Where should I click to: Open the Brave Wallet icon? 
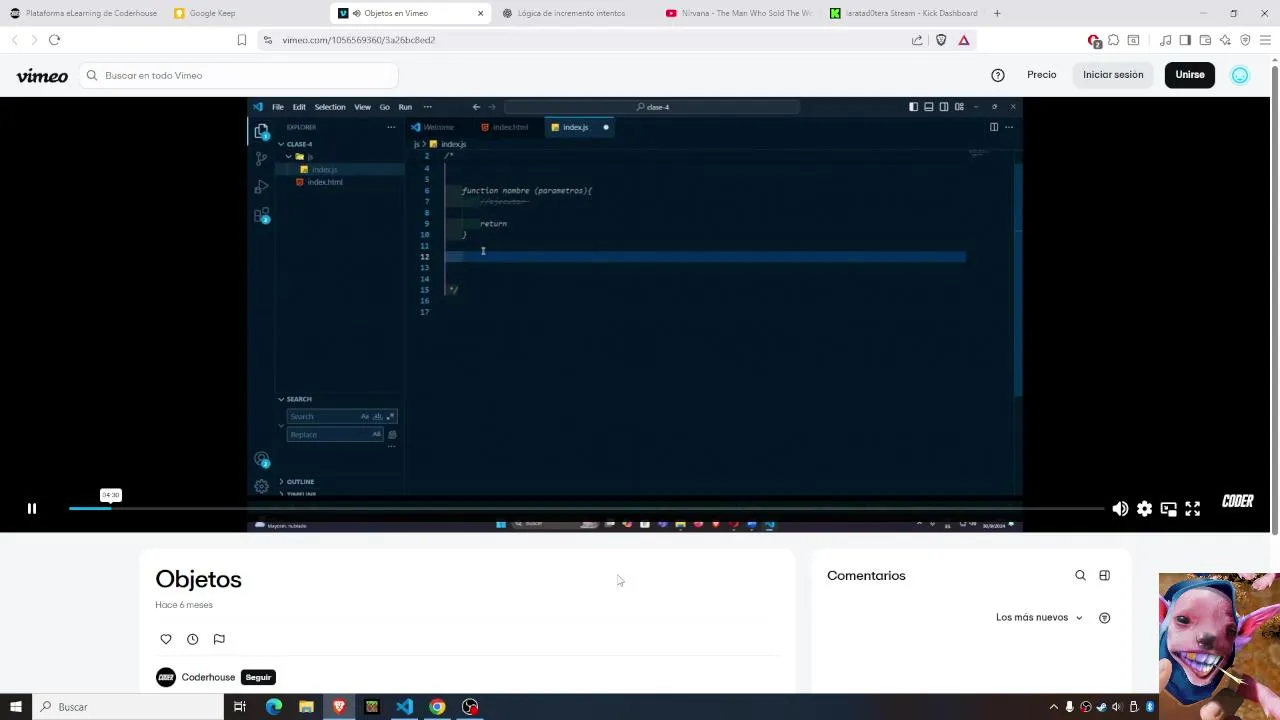pos(1205,40)
